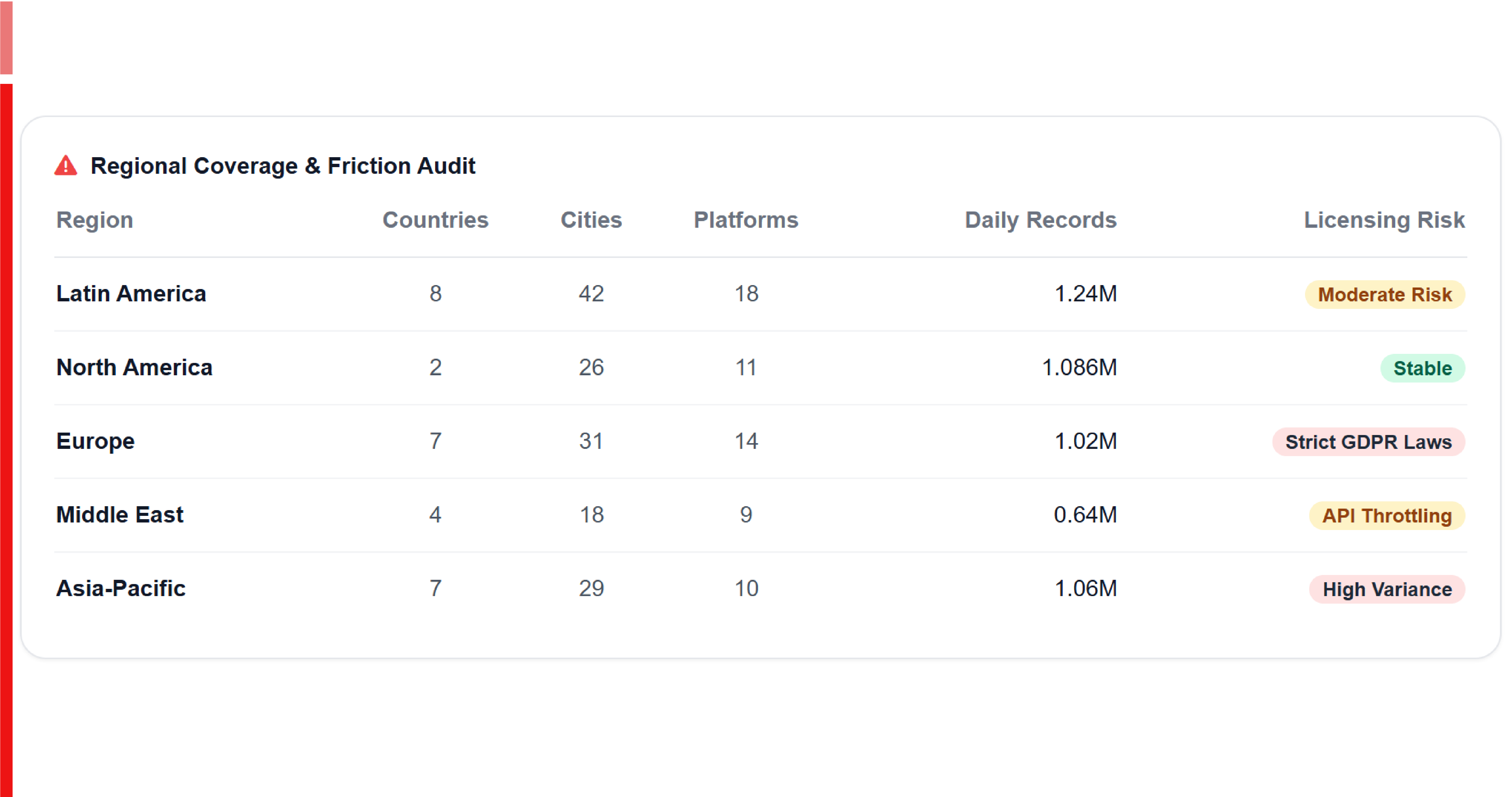1512x797 pixels.
Task: Click Latin America's cities count 42
Action: point(591,294)
